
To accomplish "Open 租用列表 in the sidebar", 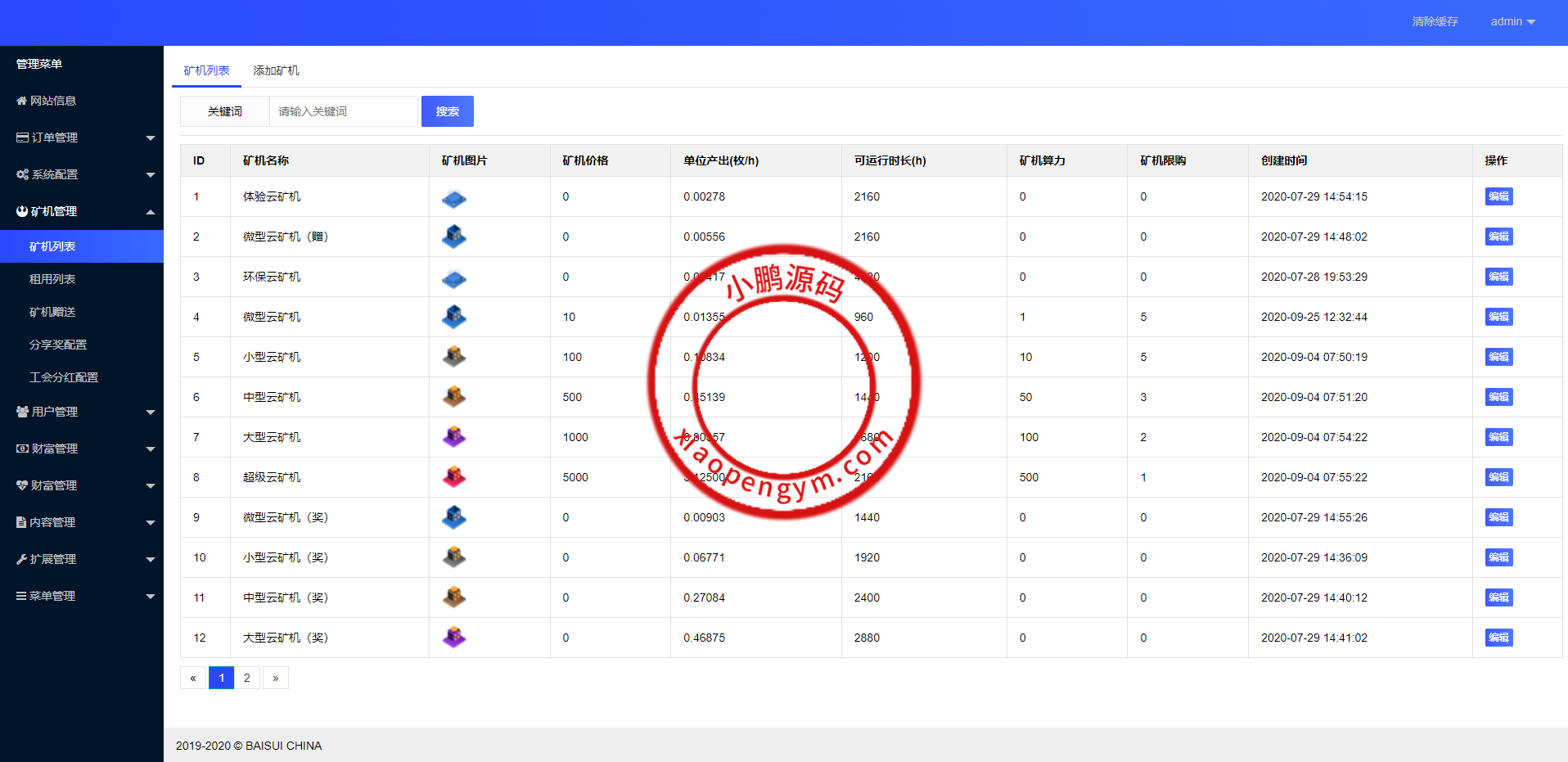I will [x=52, y=279].
